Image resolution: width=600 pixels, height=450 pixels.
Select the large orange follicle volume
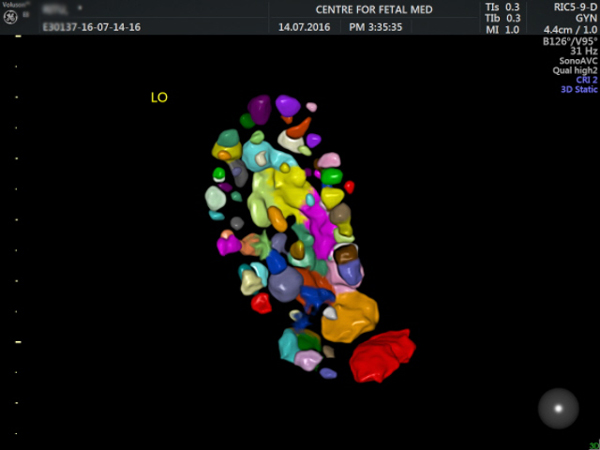(349, 317)
